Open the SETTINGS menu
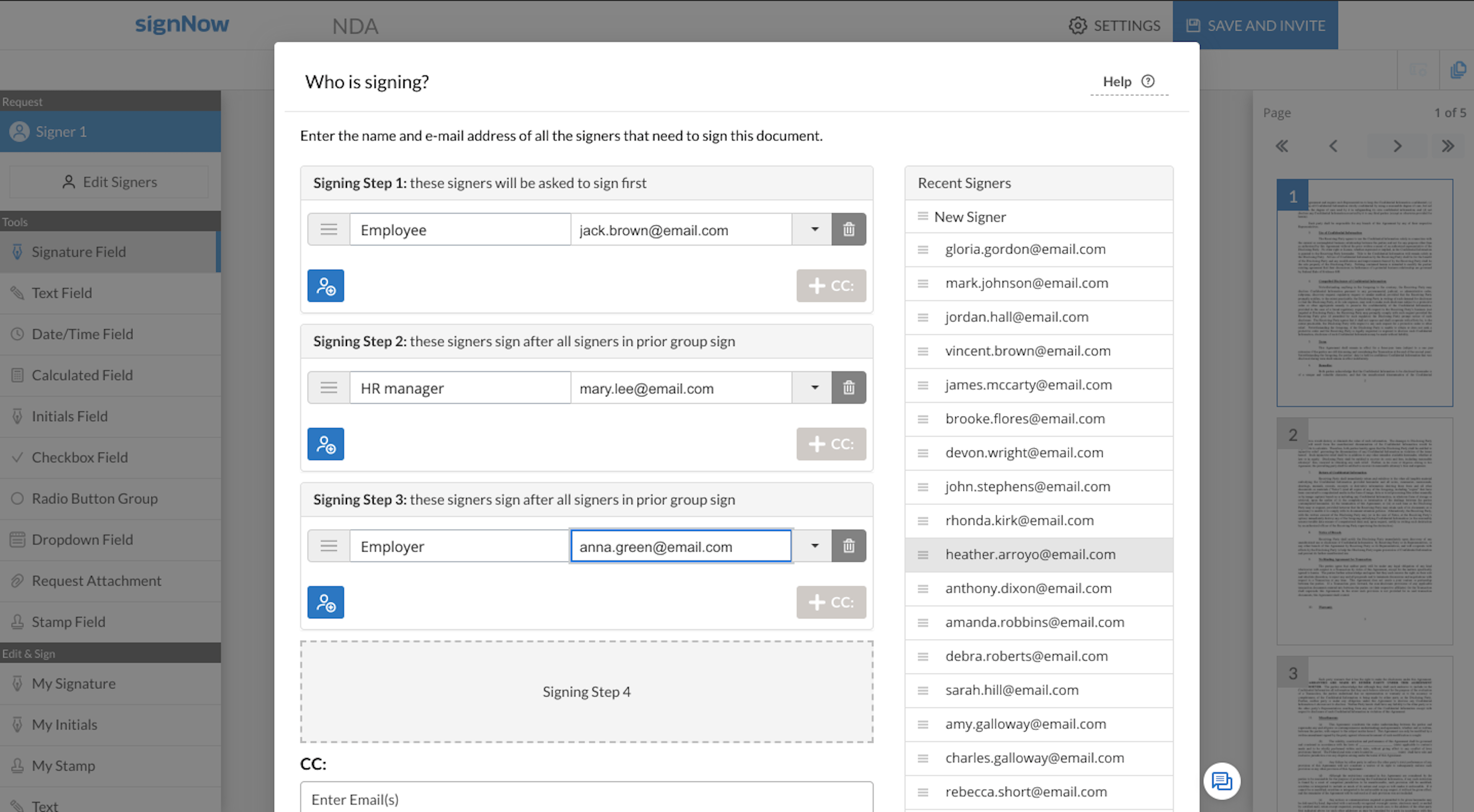The height and width of the screenshot is (812, 1474). (1114, 25)
